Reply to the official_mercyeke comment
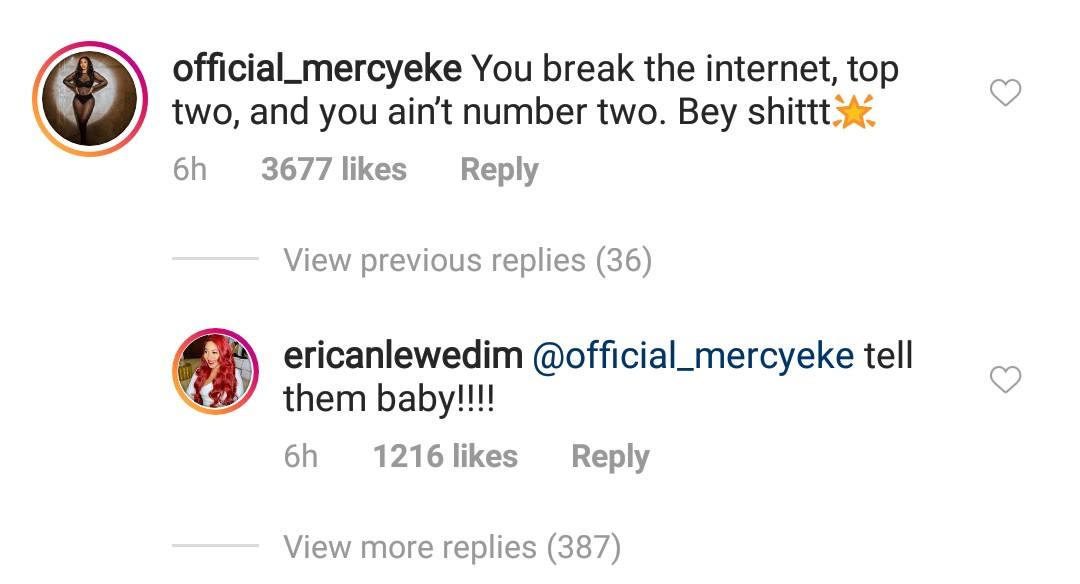Image resolution: width=1080 pixels, height=584 pixels. pos(499,170)
